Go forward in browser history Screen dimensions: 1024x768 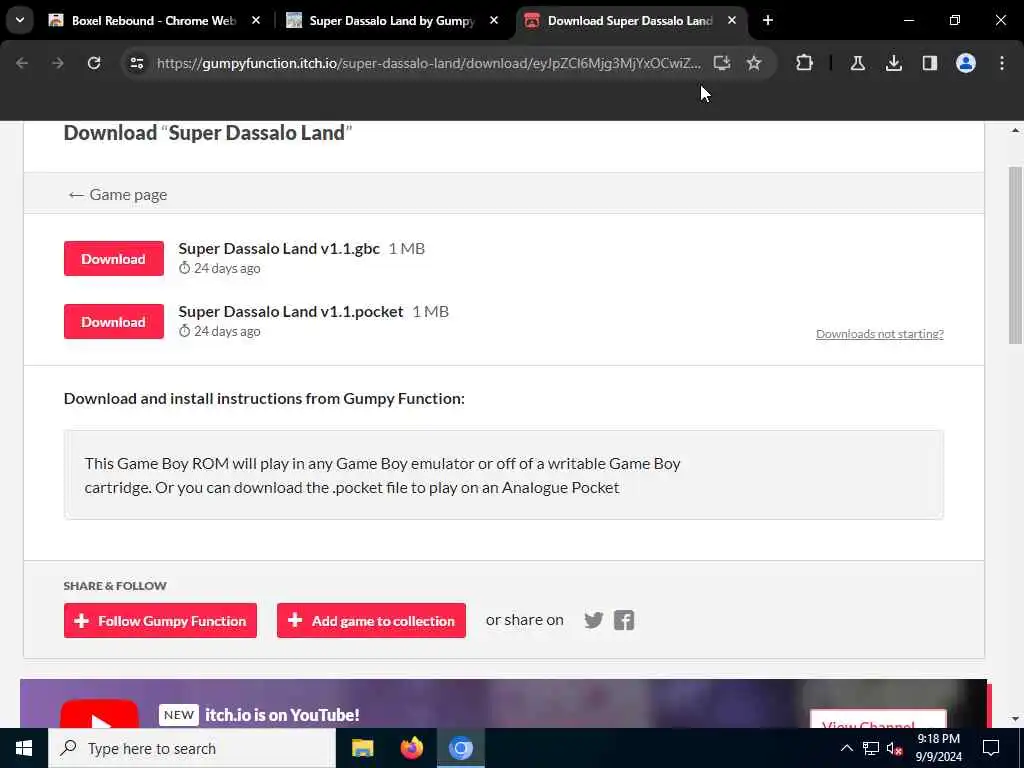(x=57, y=63)
